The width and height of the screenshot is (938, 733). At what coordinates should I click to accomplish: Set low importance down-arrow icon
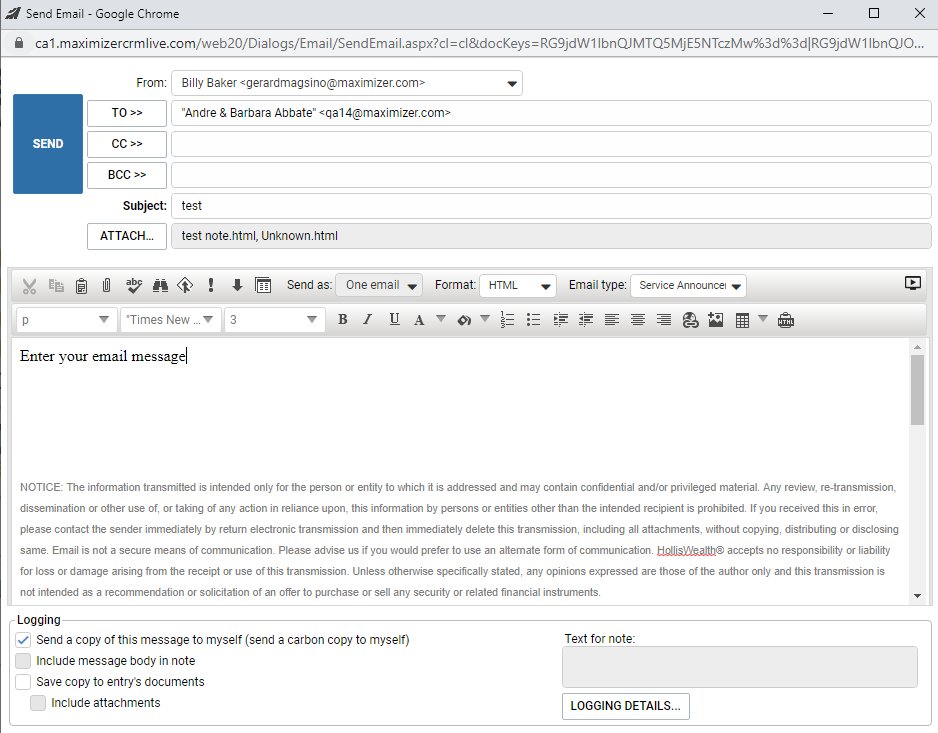click(x=237, y=285)
